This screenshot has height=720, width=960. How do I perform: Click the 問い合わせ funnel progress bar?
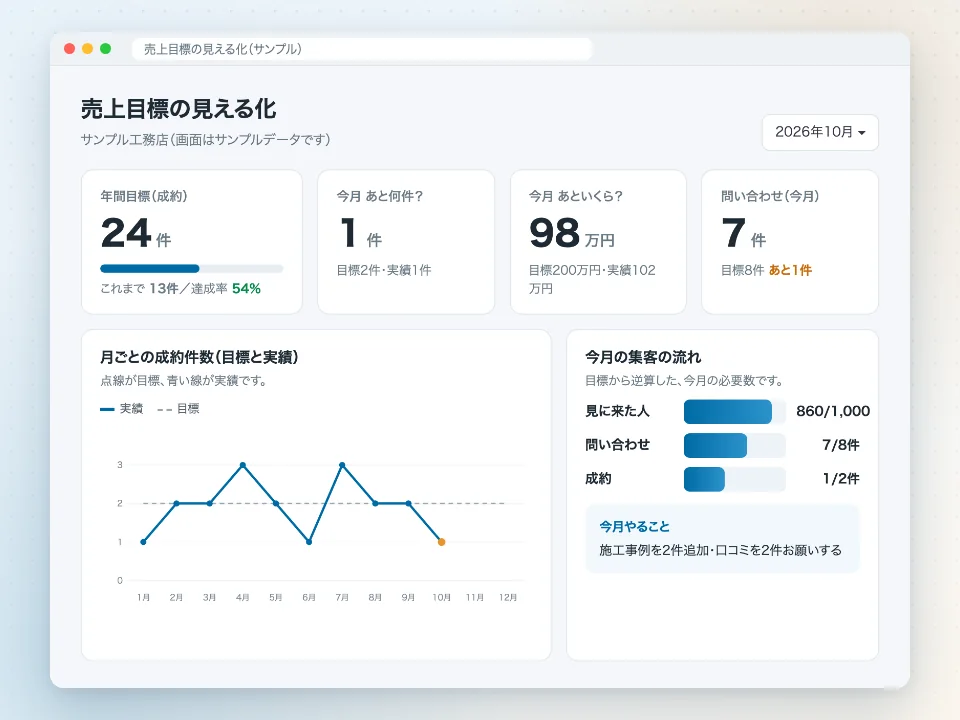pos(734,445)
